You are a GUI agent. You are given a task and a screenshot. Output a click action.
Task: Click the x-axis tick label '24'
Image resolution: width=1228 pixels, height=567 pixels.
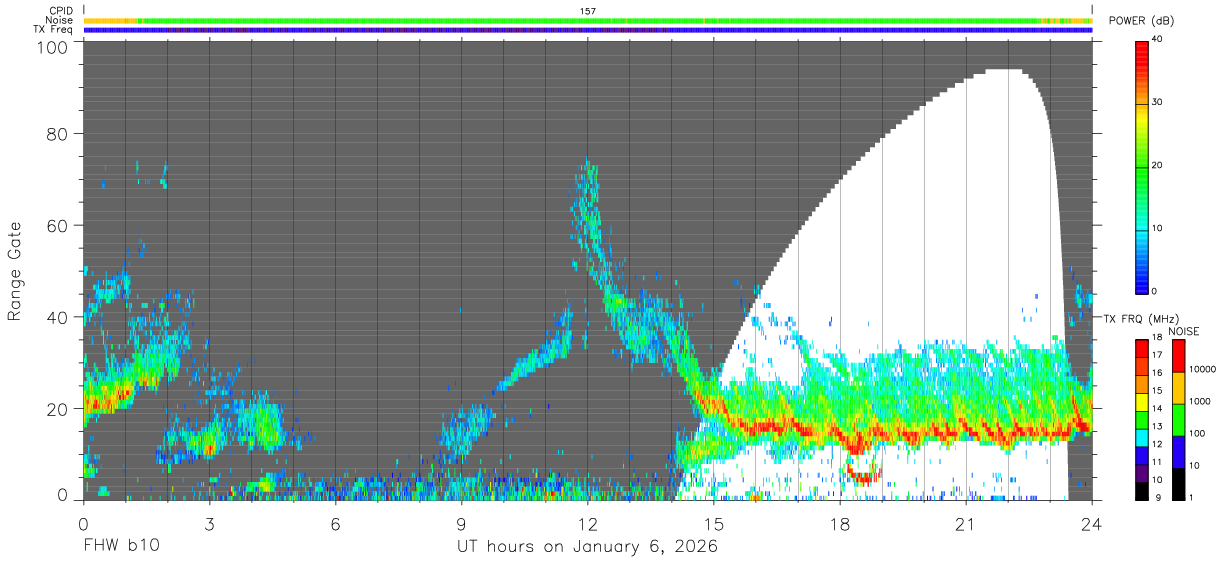click(x=1092, y=523)
